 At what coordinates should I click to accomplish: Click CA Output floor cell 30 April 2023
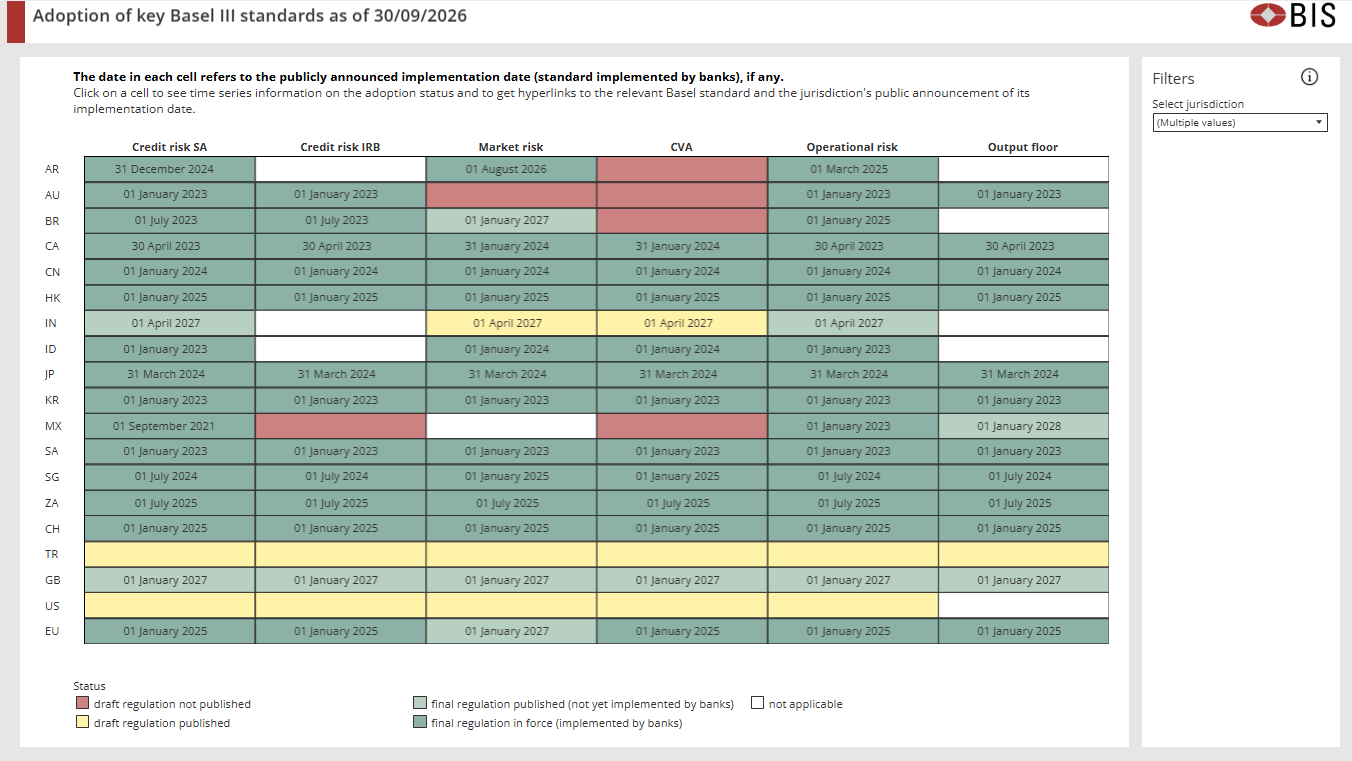click(1023, 246)
